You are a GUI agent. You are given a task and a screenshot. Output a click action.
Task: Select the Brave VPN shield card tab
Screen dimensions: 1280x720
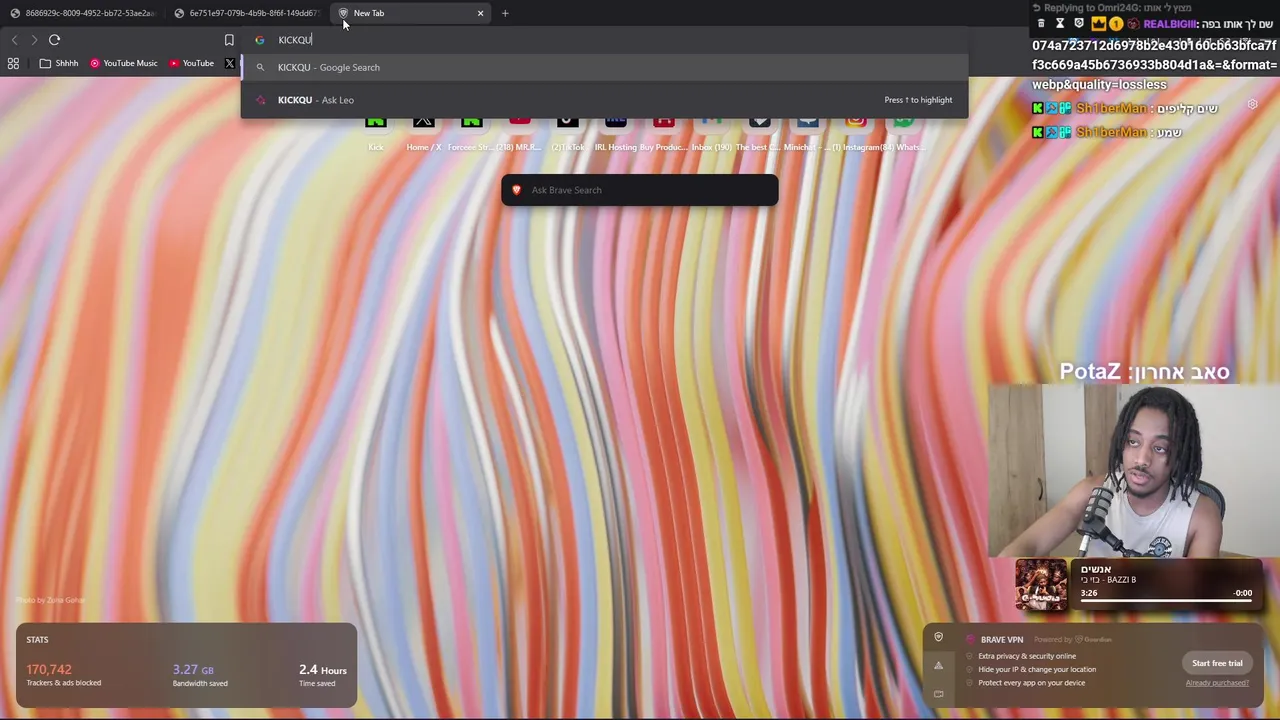point(938,637)
